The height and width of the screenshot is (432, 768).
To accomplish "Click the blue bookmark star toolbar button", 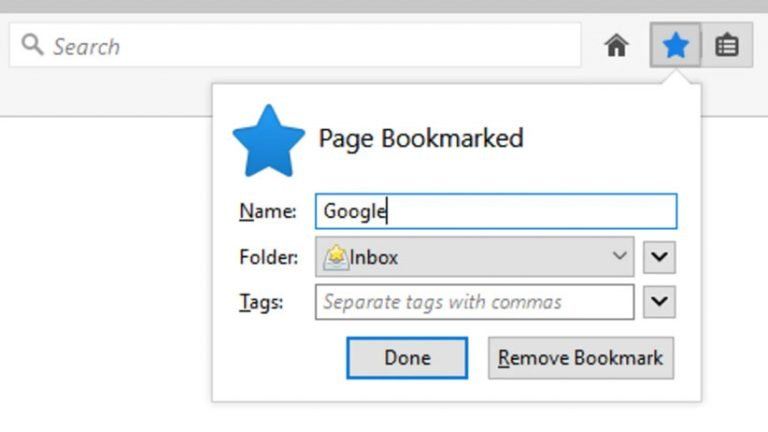I will coord(676,46).
